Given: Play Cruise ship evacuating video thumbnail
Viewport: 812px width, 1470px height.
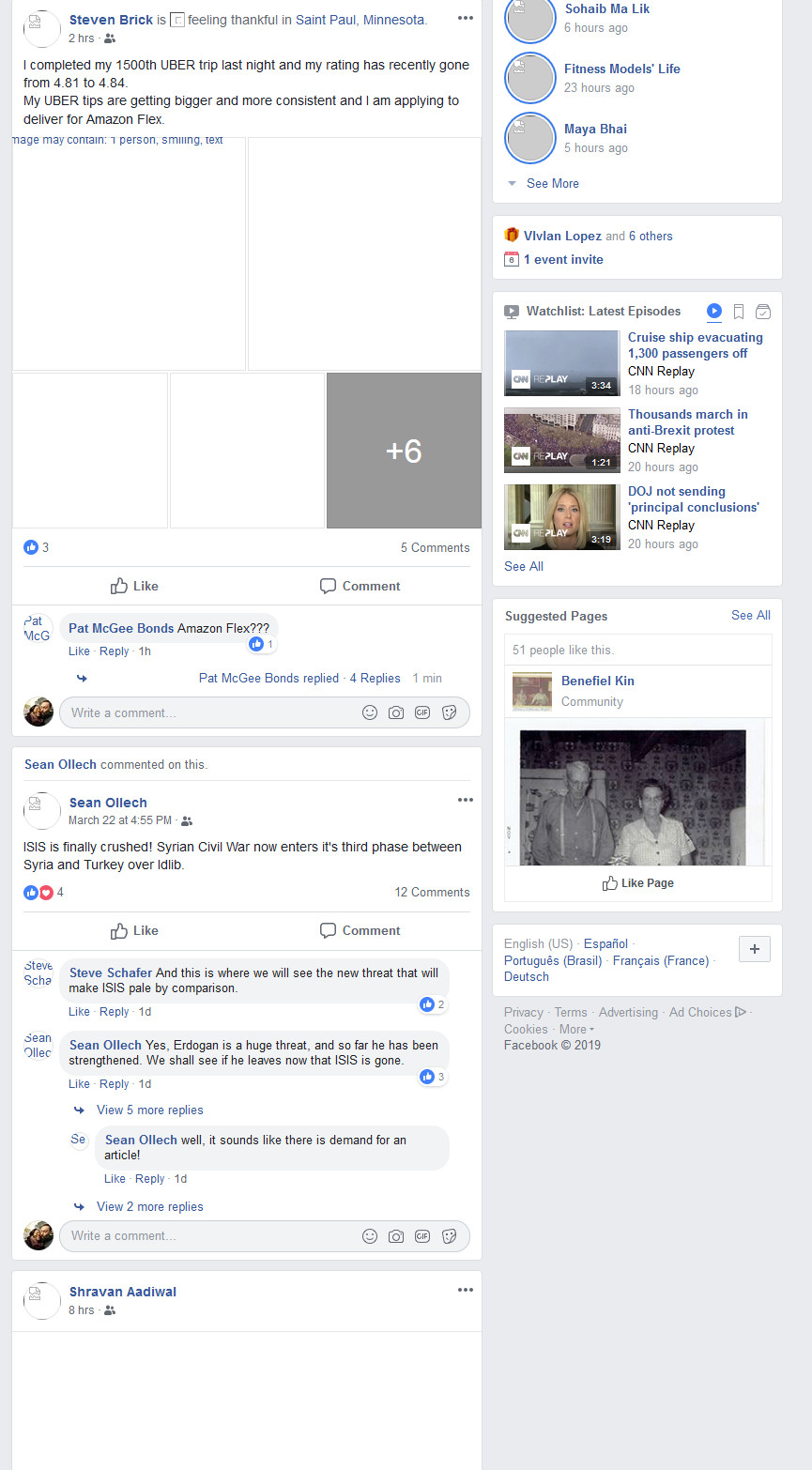Looking at the screenshot, I should point(561,363).
